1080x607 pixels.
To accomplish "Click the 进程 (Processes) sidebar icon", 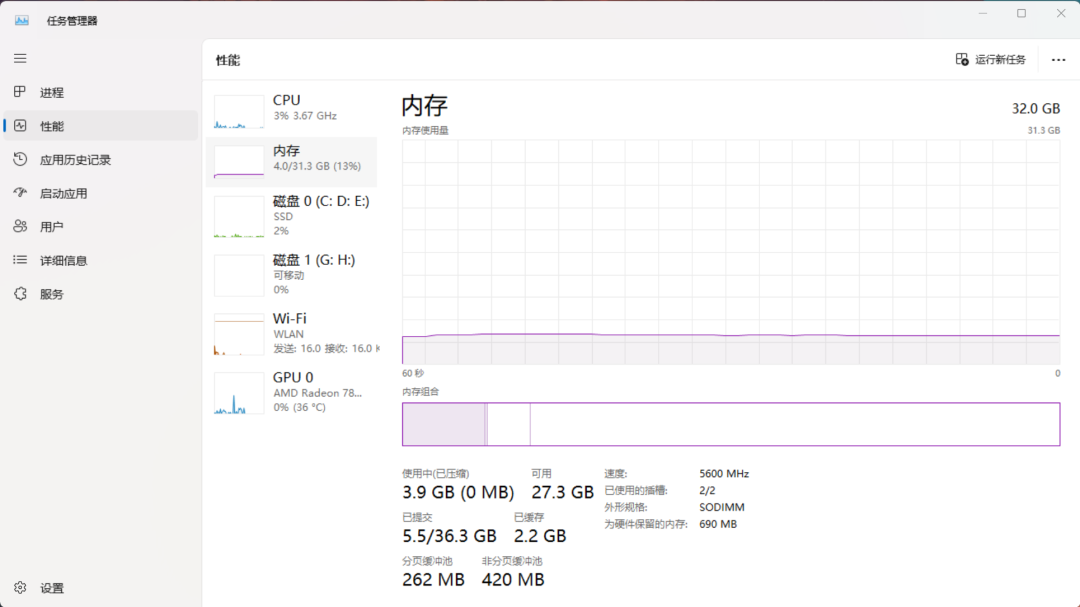I will point(20,92).
